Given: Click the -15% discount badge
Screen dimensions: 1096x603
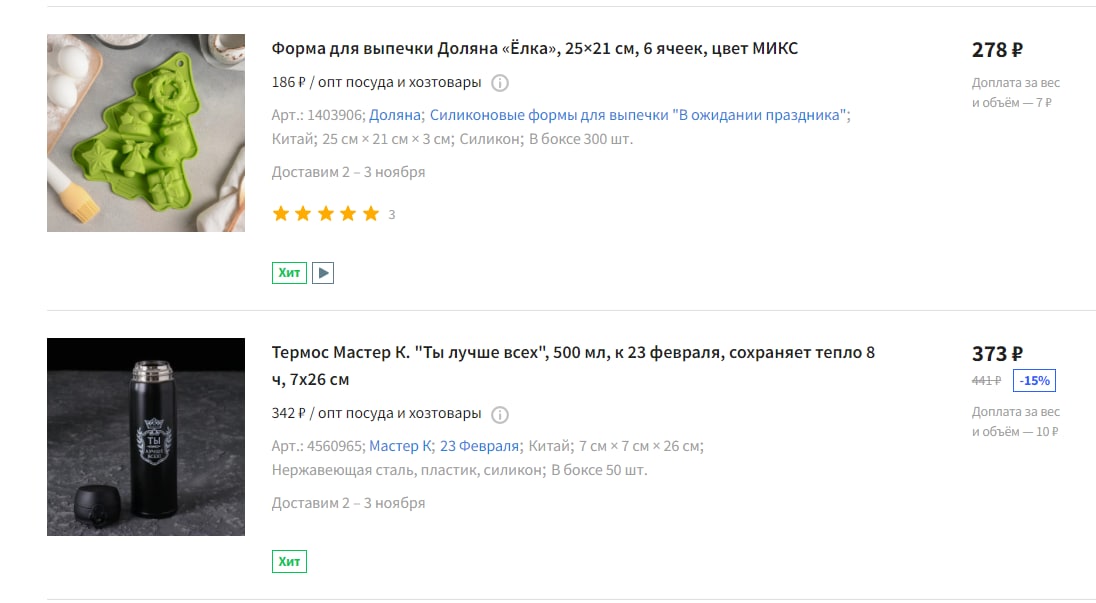Looking at the screenshot, I should pos(1034,381).
